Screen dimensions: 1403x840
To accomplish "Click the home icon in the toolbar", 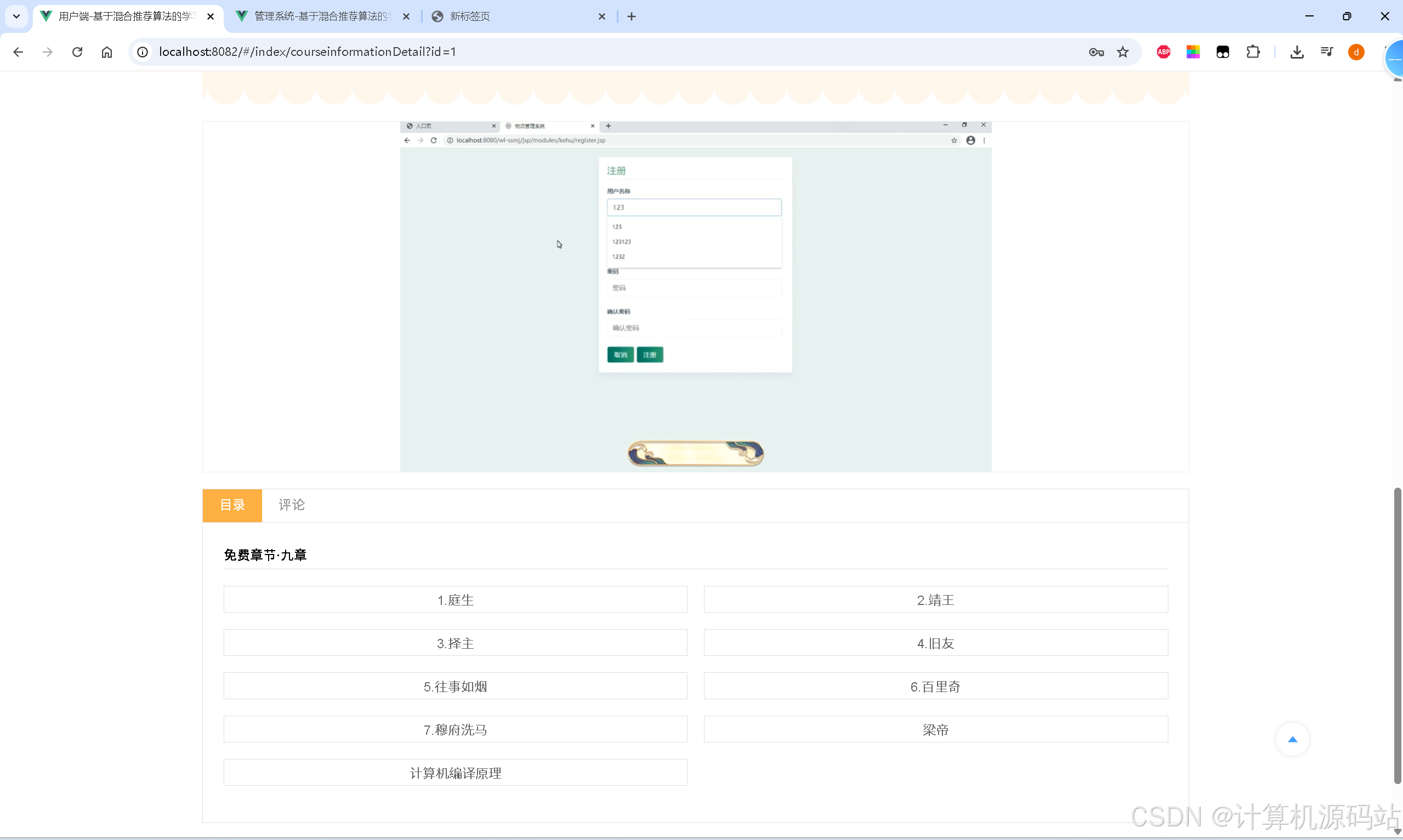I will point(107,52).
